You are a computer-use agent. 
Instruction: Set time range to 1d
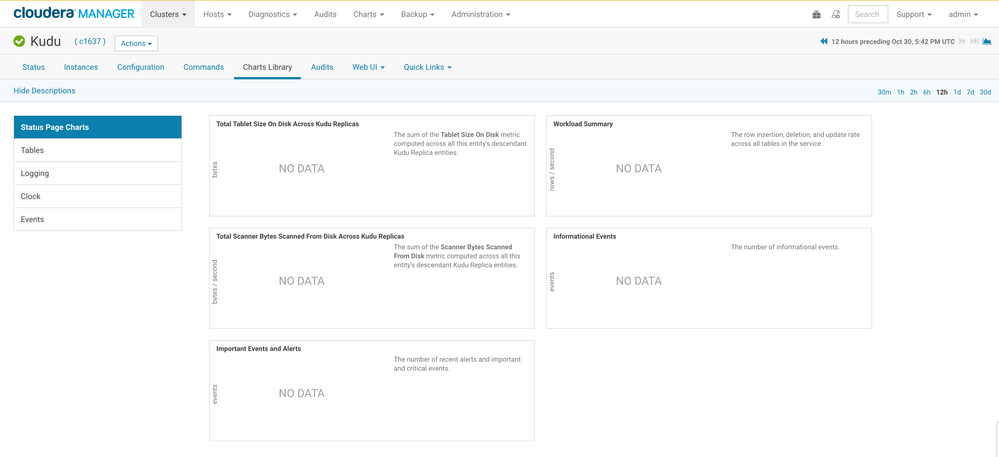(x=957, y=92)
